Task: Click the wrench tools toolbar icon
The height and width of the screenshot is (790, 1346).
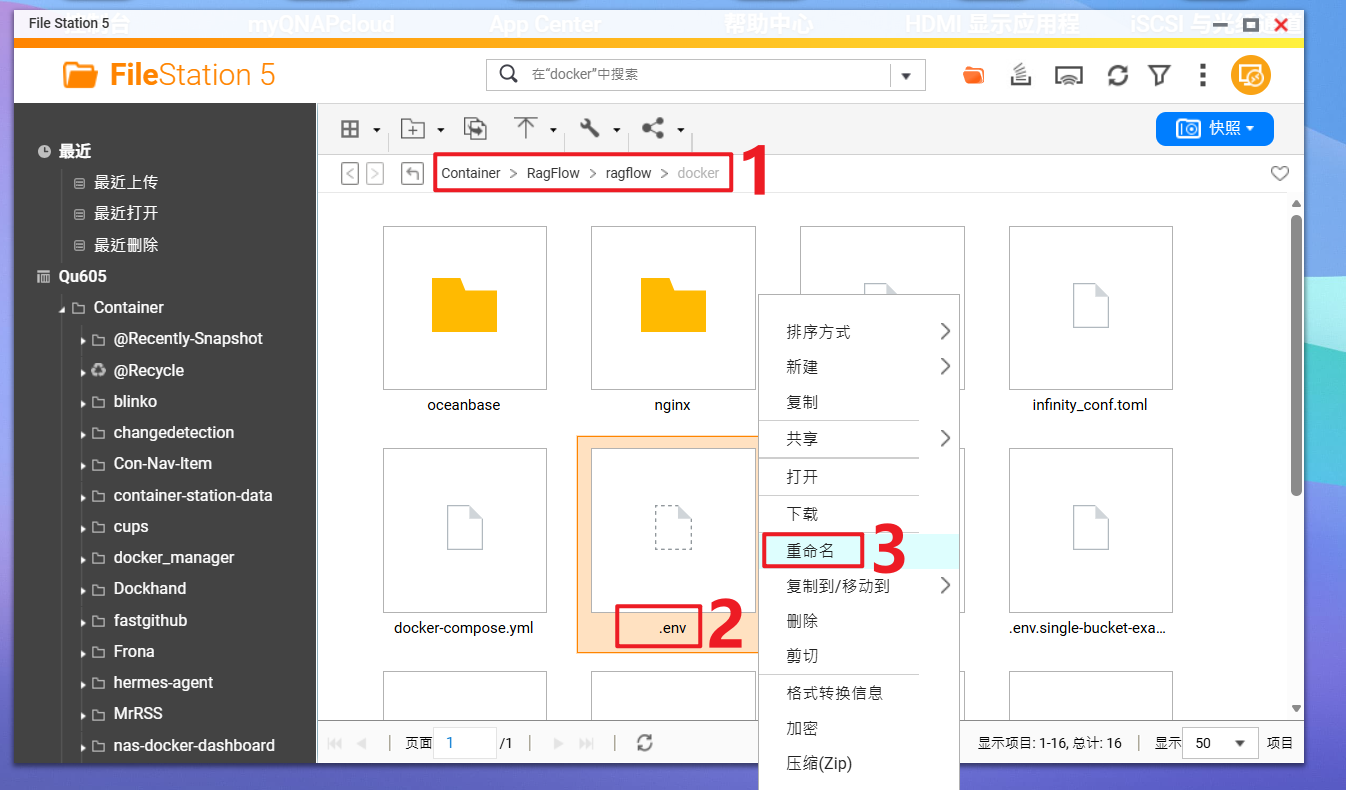Action: 590,128
